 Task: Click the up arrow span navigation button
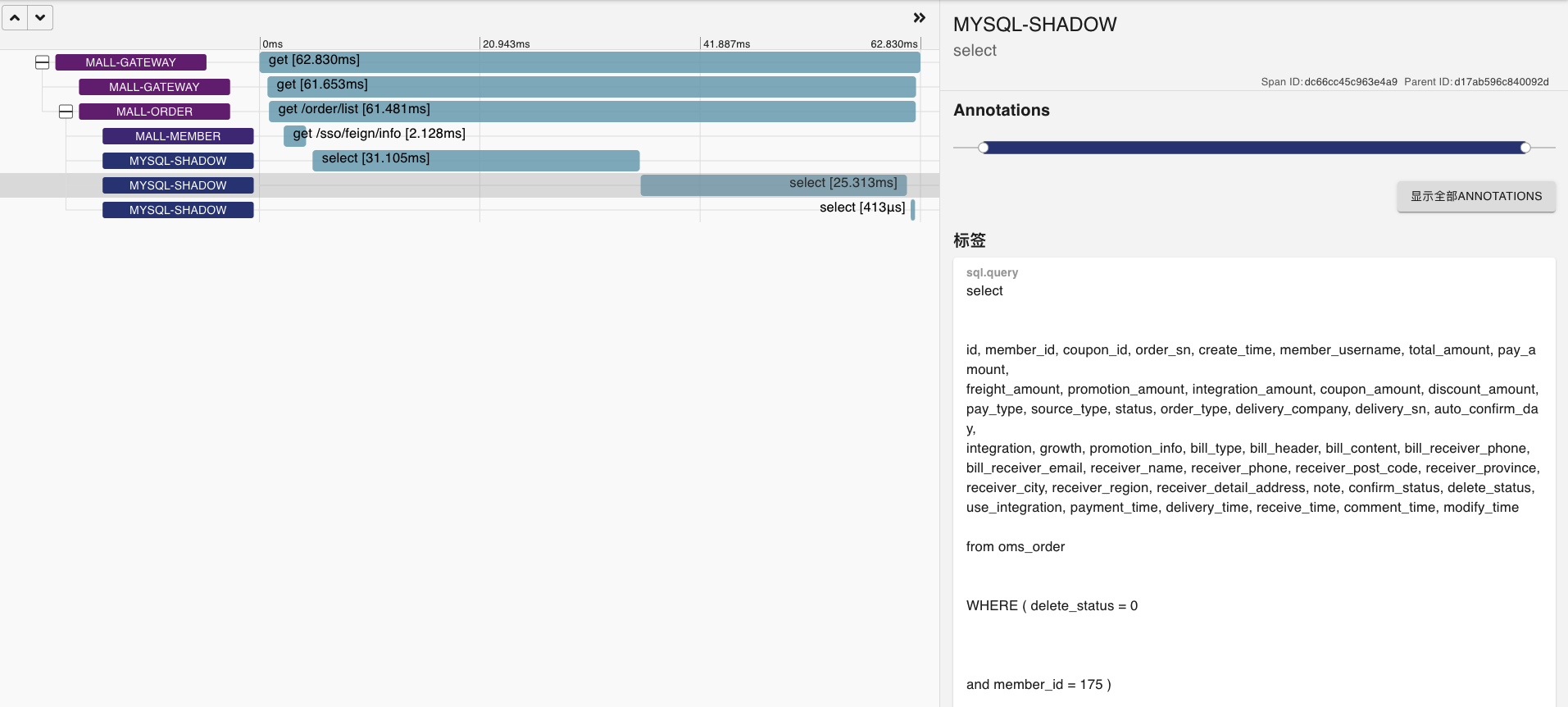(15, 17)
